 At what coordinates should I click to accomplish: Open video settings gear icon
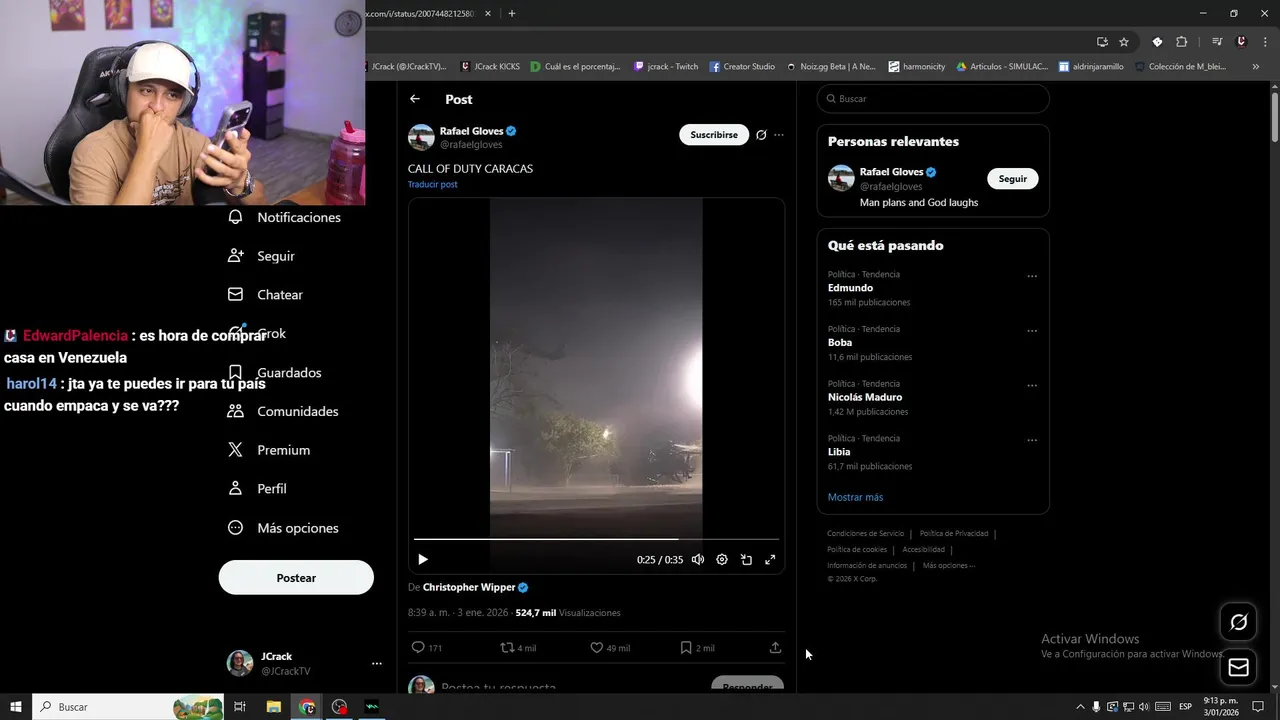tap(722, 560)
